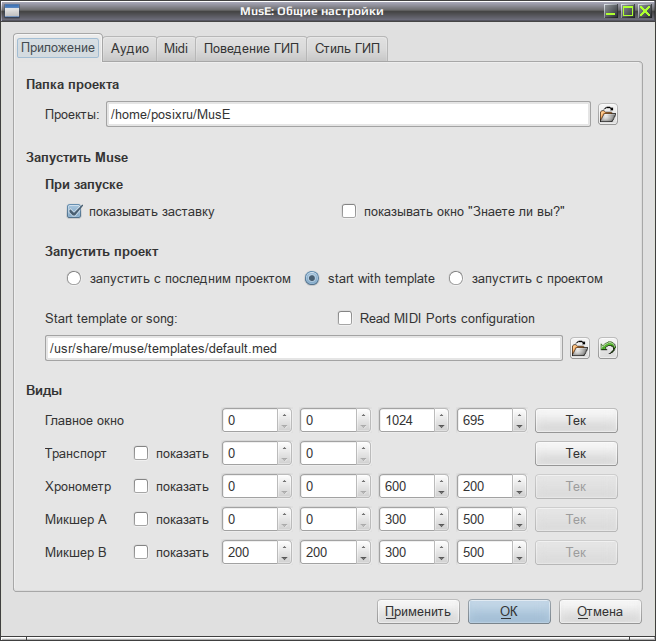Click Тек button for Главное окно
The image size is (656, 641).
(576, 420)
